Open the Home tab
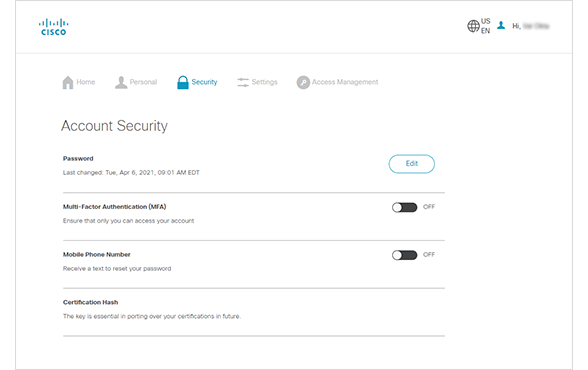This screenshot has width=588, height=370. pyautogui.click(x=79, y=82)
